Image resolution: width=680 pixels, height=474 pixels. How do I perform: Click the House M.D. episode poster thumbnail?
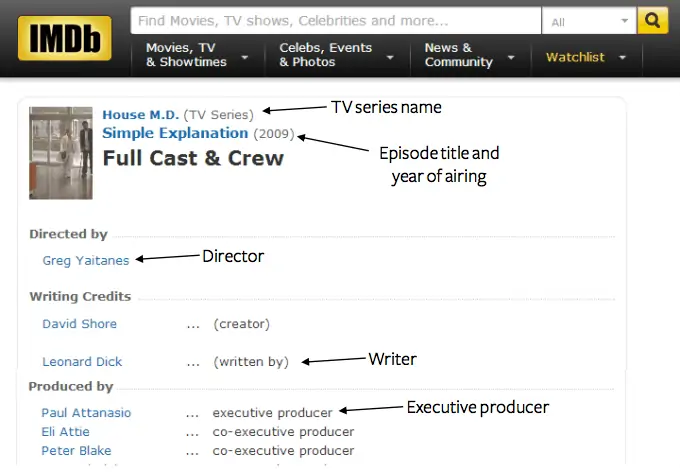coord(61,153)
